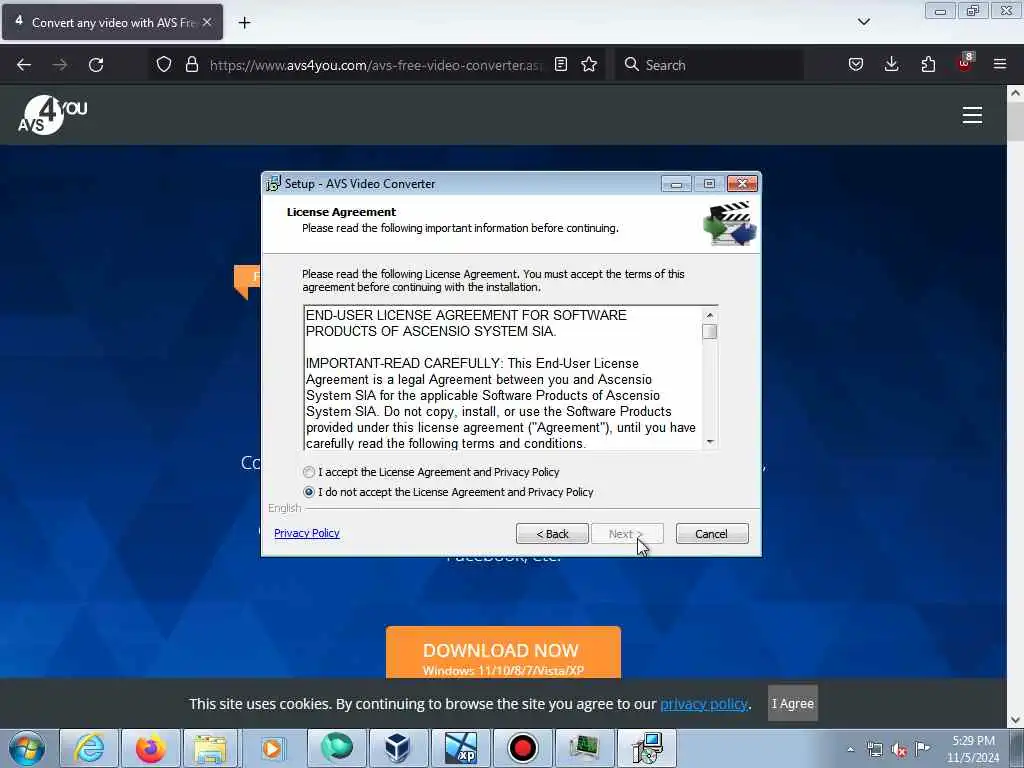Viewport: 1024px width, 768px height.
Task: Open the VirtualBox cube taskbar icon
Action: [398, 748]
